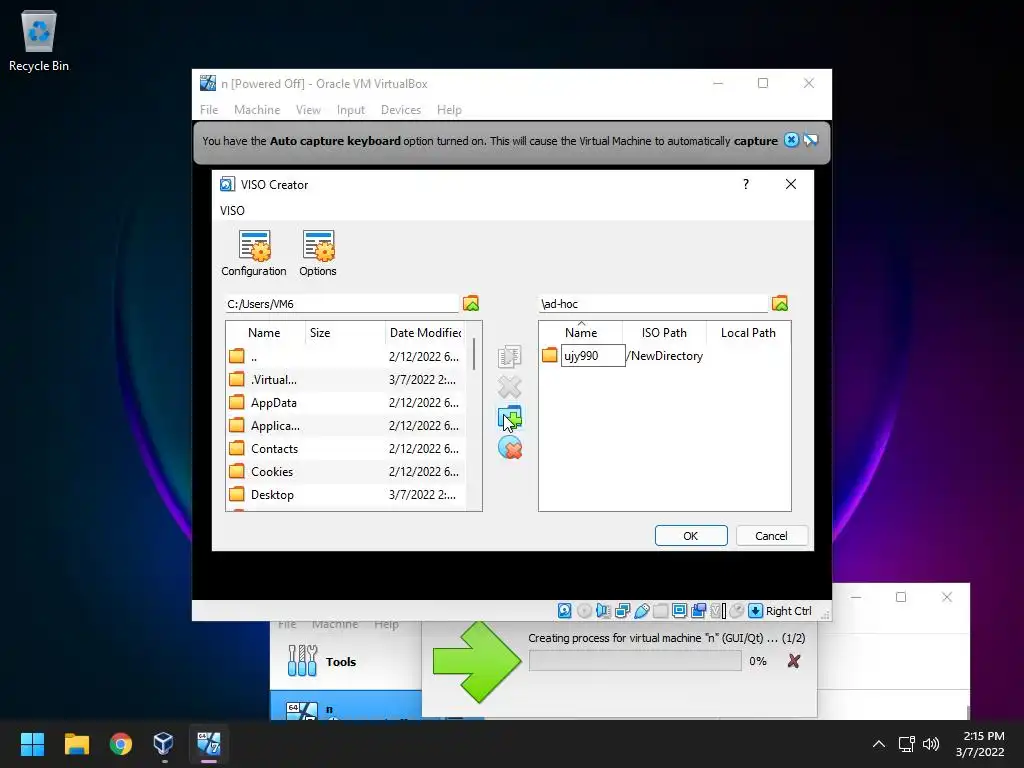
Task: Click the add-to-VISO copy files icon
Action: click(x=509, y=357)
